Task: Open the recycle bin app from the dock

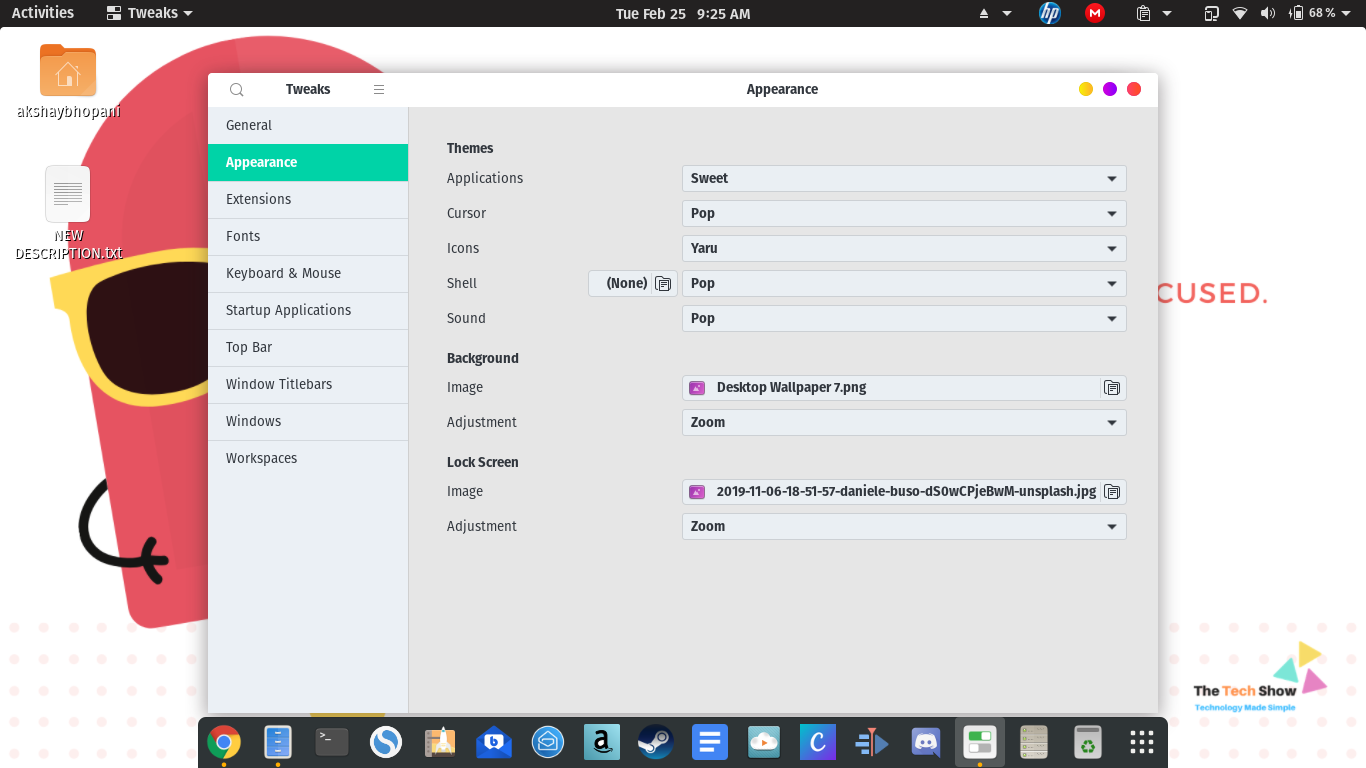Action: 1087,742
